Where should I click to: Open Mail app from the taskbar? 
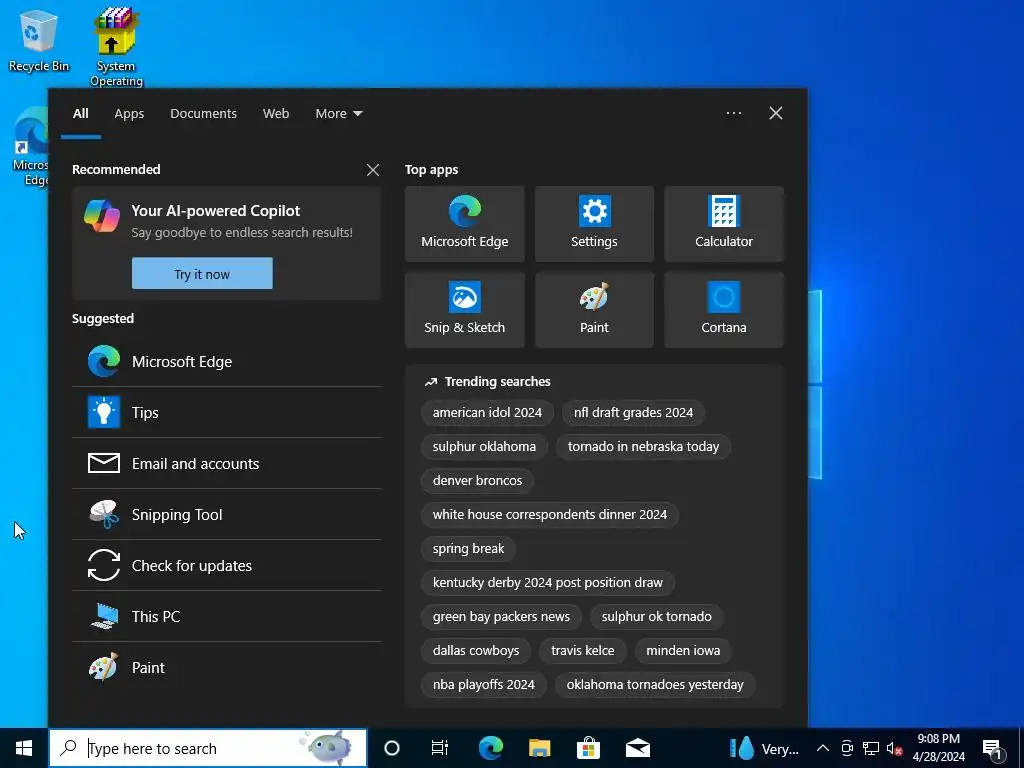point(637,748)
